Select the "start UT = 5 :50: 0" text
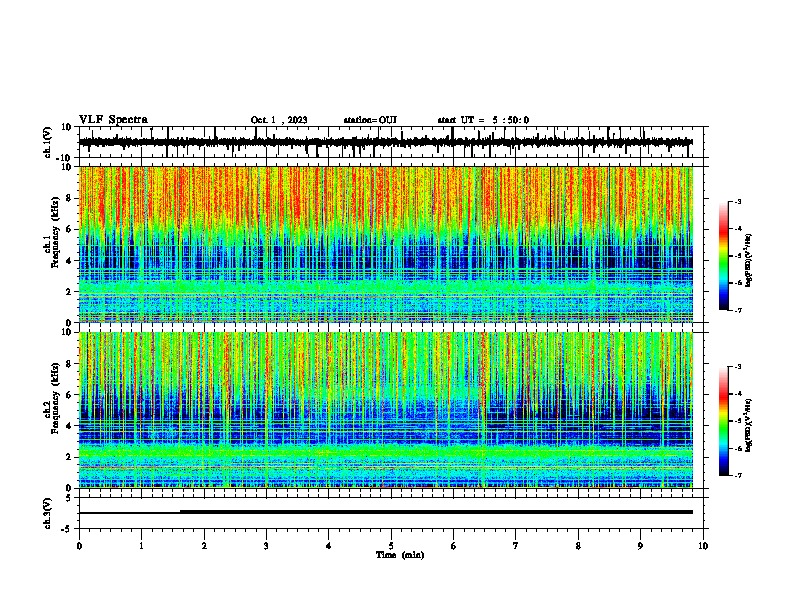Viewport: 792px width, 612px height. click(483, 120)
